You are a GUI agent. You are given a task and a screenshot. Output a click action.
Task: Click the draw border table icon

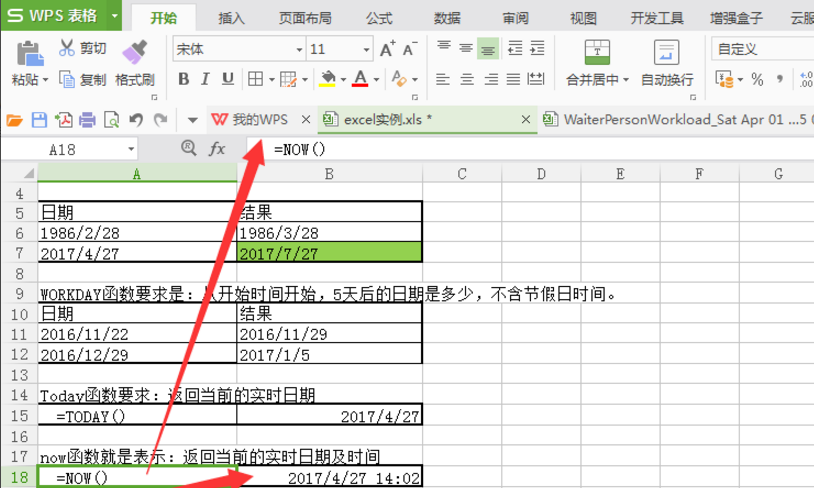click(x=288, y=79)
